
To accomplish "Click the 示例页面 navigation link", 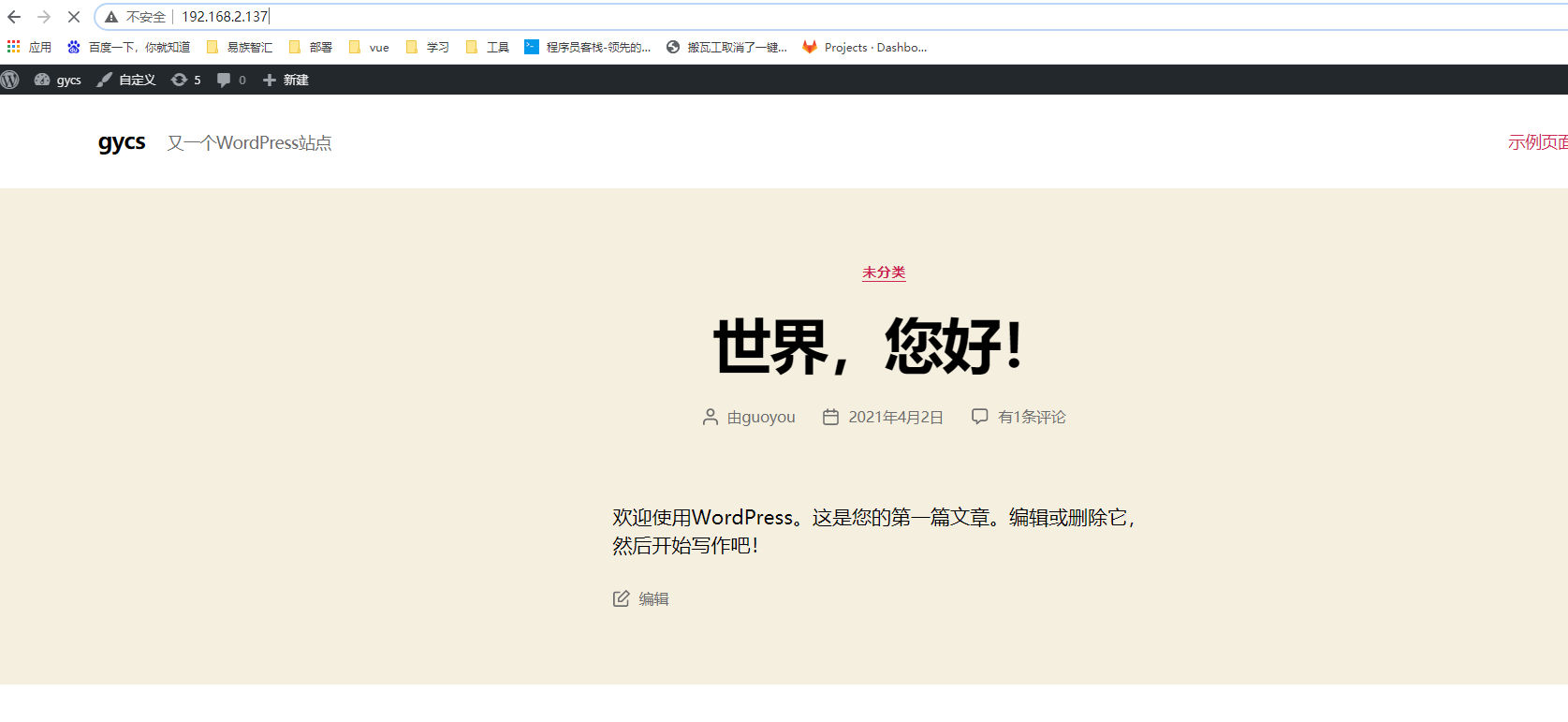I will pos(1538,142).
